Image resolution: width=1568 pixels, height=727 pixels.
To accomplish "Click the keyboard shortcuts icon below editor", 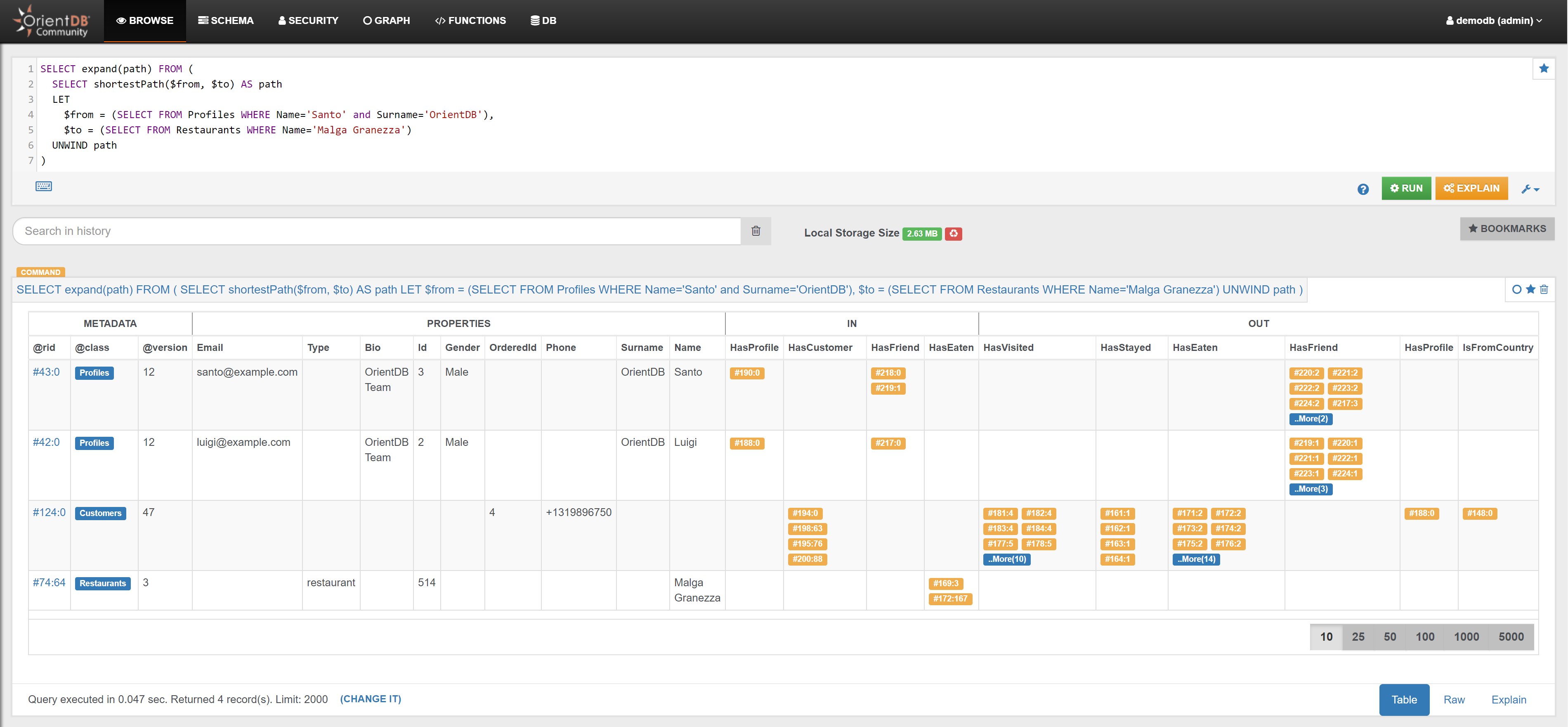I will (x=43, y=186).
